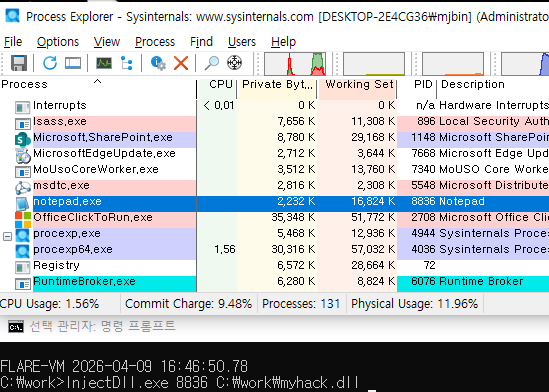Click OfficeClickToRun private bytes 35,348 K
The height and width of the screenshot is (392, 549).
point(293,217)
